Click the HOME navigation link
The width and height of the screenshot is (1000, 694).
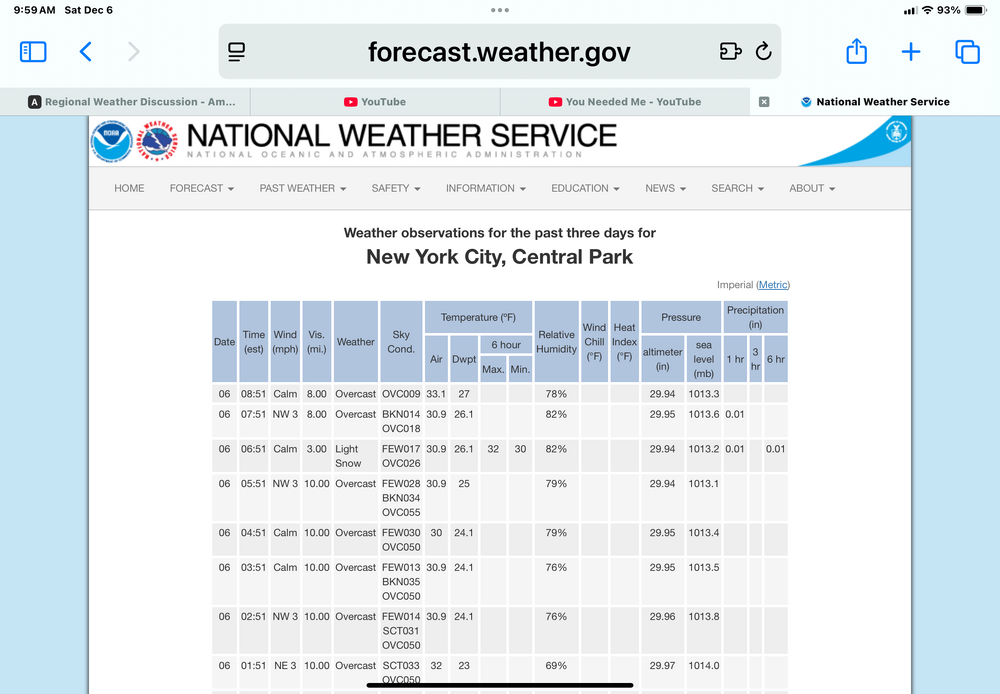(129, 188)
